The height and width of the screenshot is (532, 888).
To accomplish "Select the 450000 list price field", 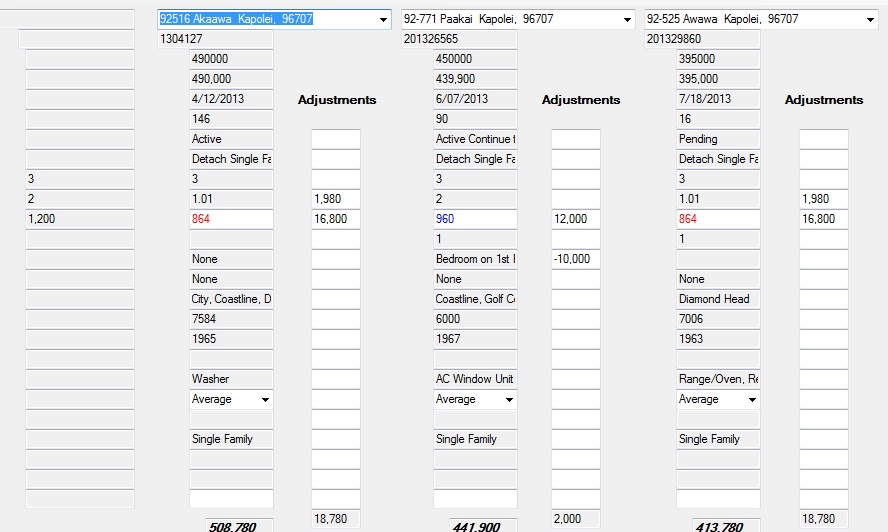I will click(x=475, y=59).
